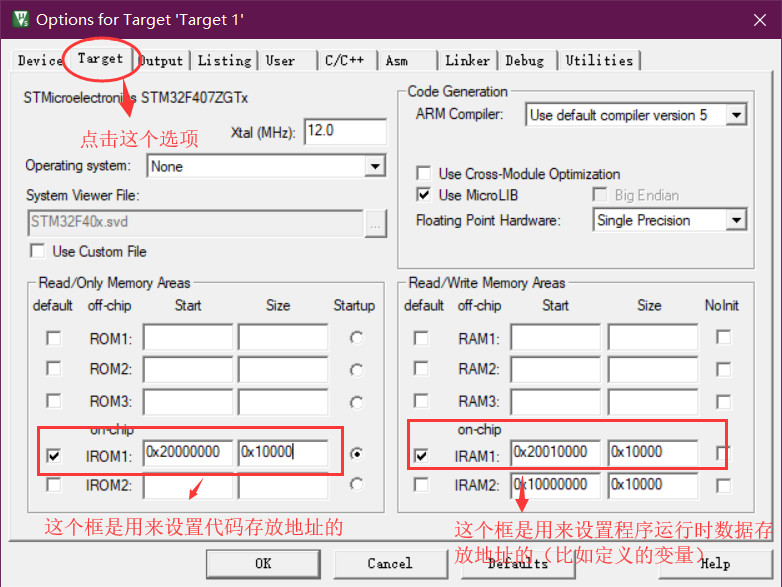
Task: Open the Listing tab
Action: pyautogui.click(x=224, y=61)
